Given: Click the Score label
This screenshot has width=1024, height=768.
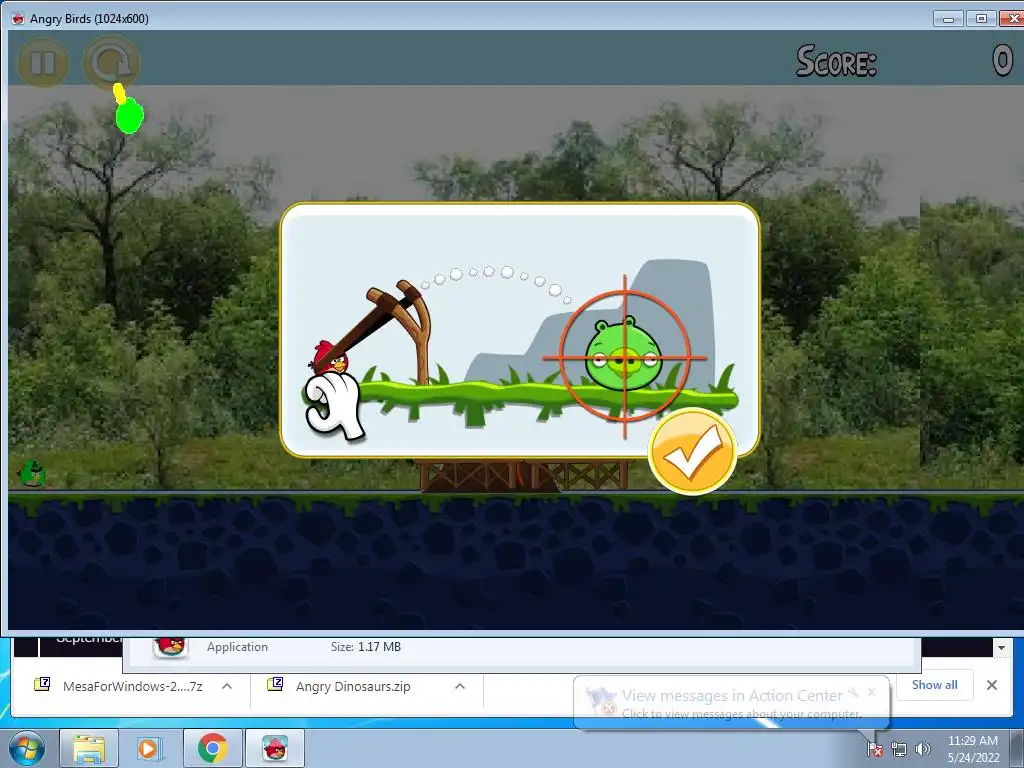Looking at the screenshot, I should tap(836, 62).
